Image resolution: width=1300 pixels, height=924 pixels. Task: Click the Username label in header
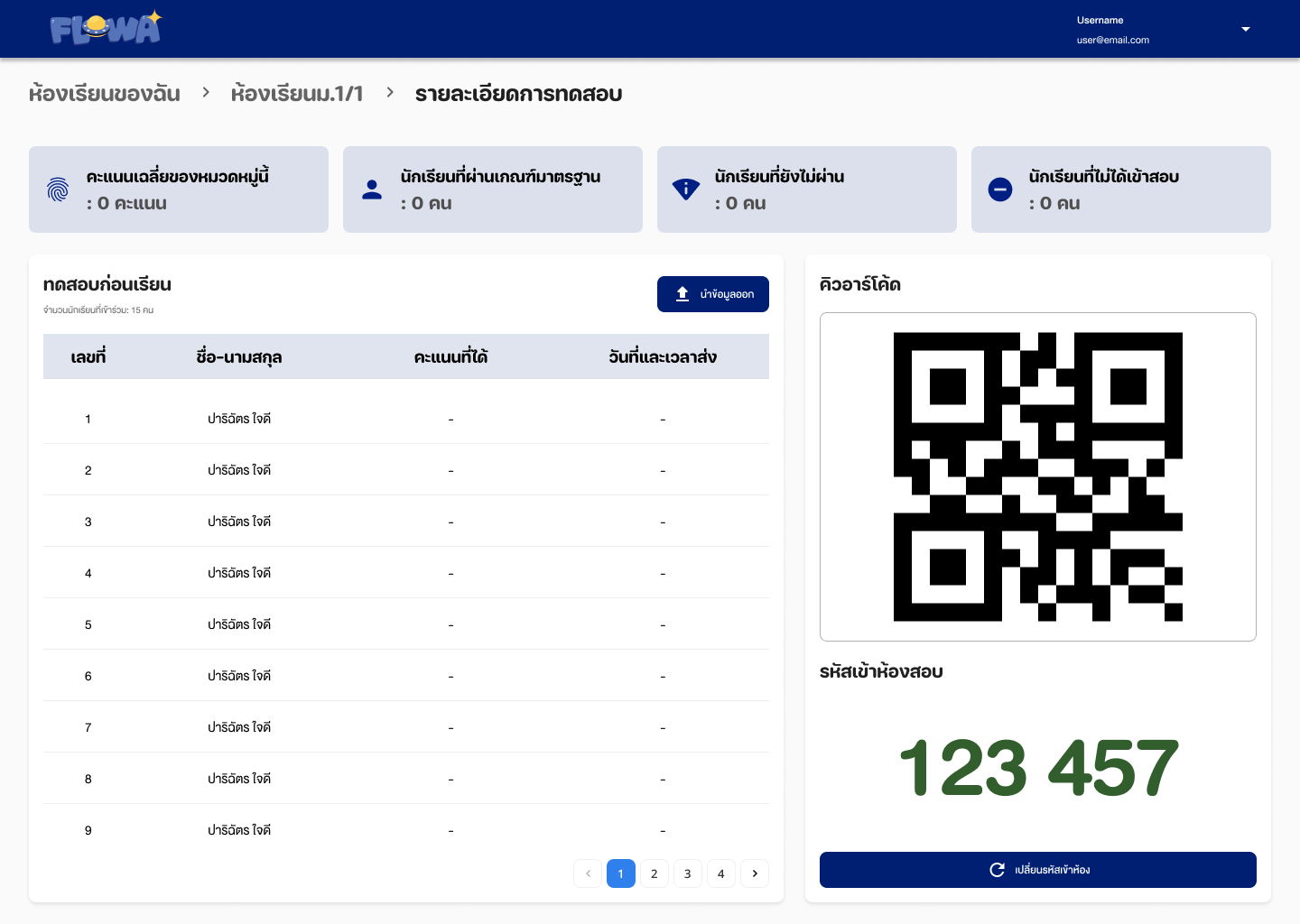click(1100, 20)
